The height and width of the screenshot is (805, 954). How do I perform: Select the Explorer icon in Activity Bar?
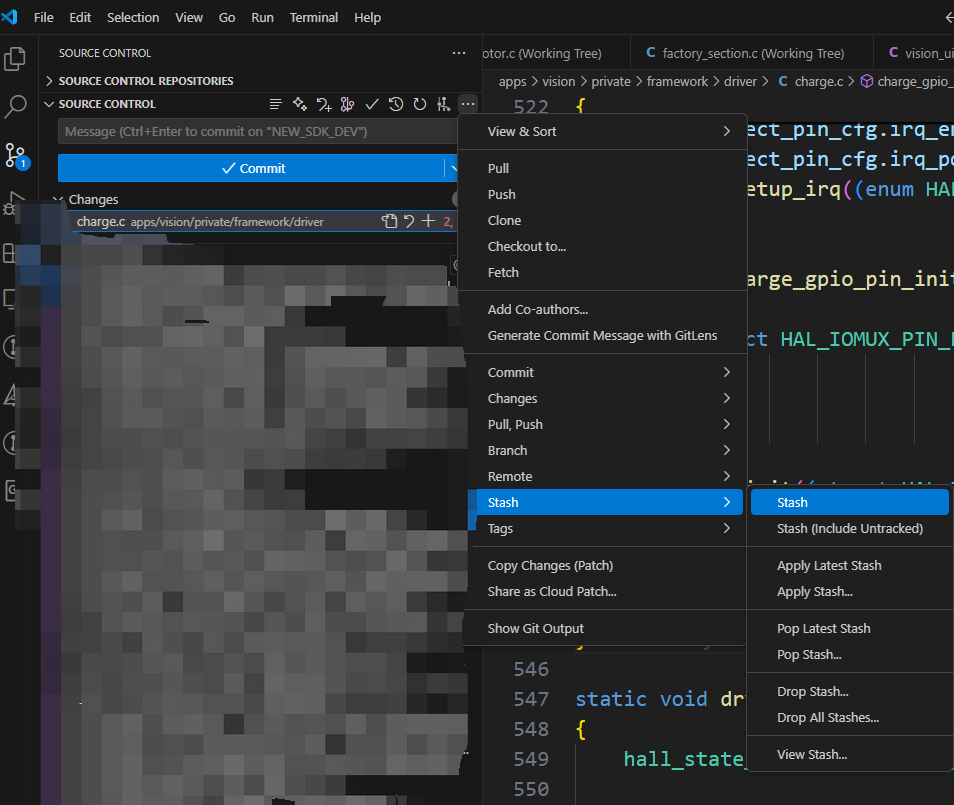click(x=16, y=59)
